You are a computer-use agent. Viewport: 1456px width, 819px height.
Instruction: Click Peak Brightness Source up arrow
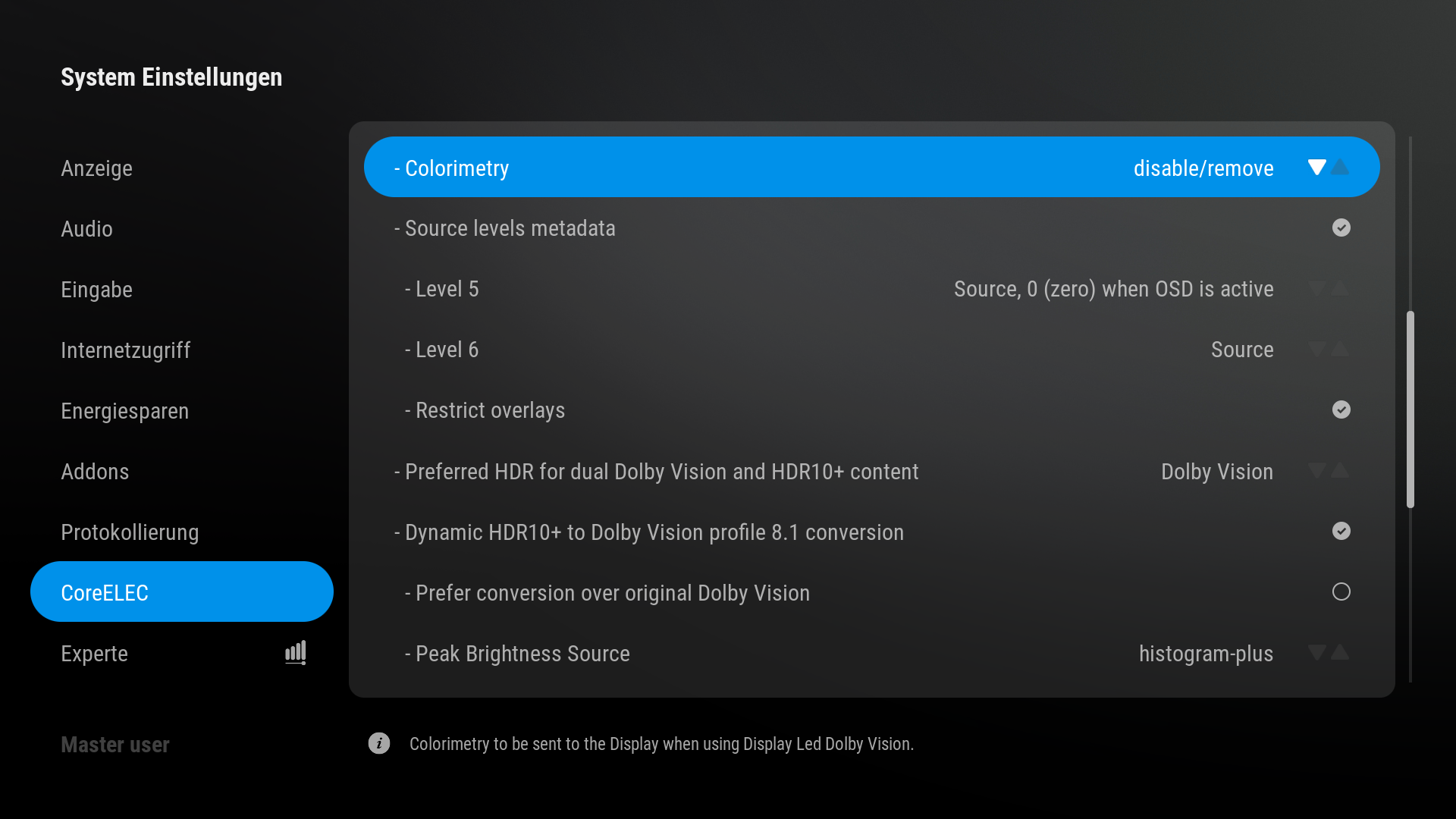pyautogui.click(x=1340, y=652)
